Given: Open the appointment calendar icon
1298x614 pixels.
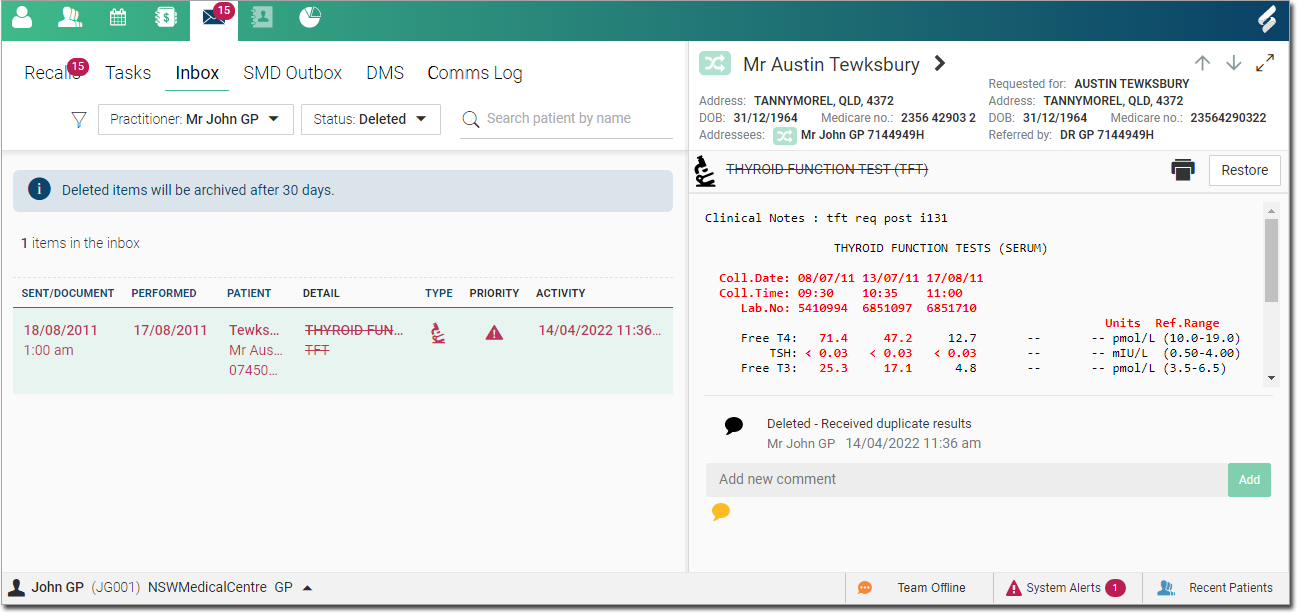Looking at the screenshot, I should [118, 17].
